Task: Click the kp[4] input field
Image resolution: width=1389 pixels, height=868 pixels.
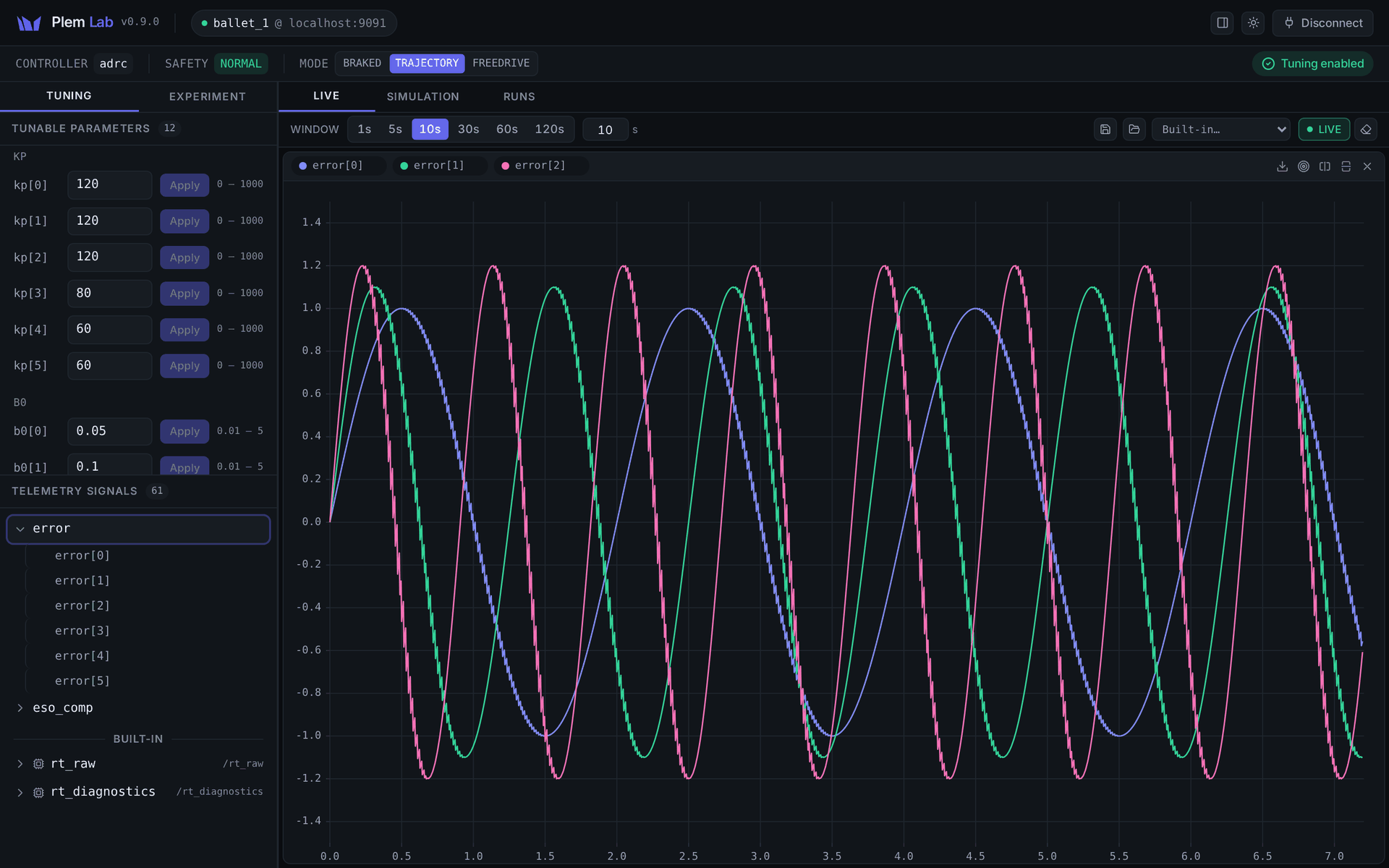Action: (109, 329)
